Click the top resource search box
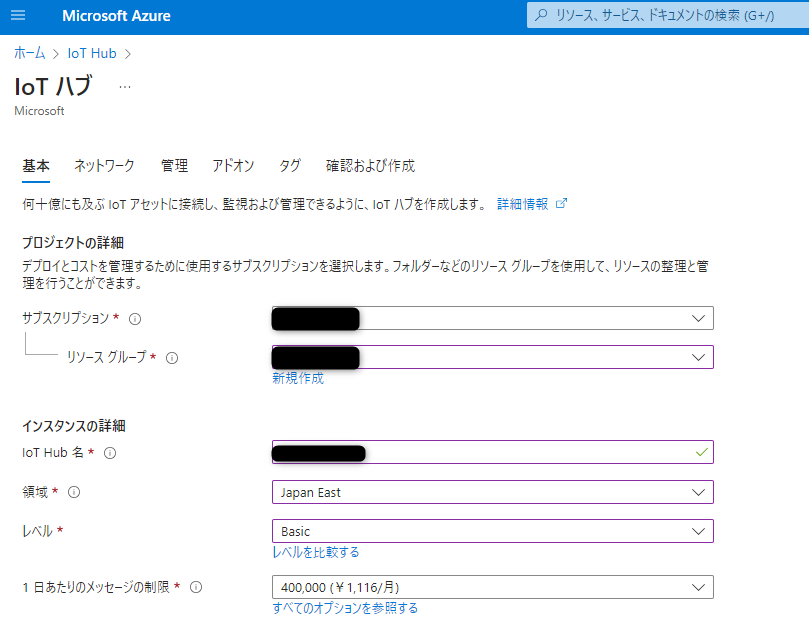 [x=668, y=15]
